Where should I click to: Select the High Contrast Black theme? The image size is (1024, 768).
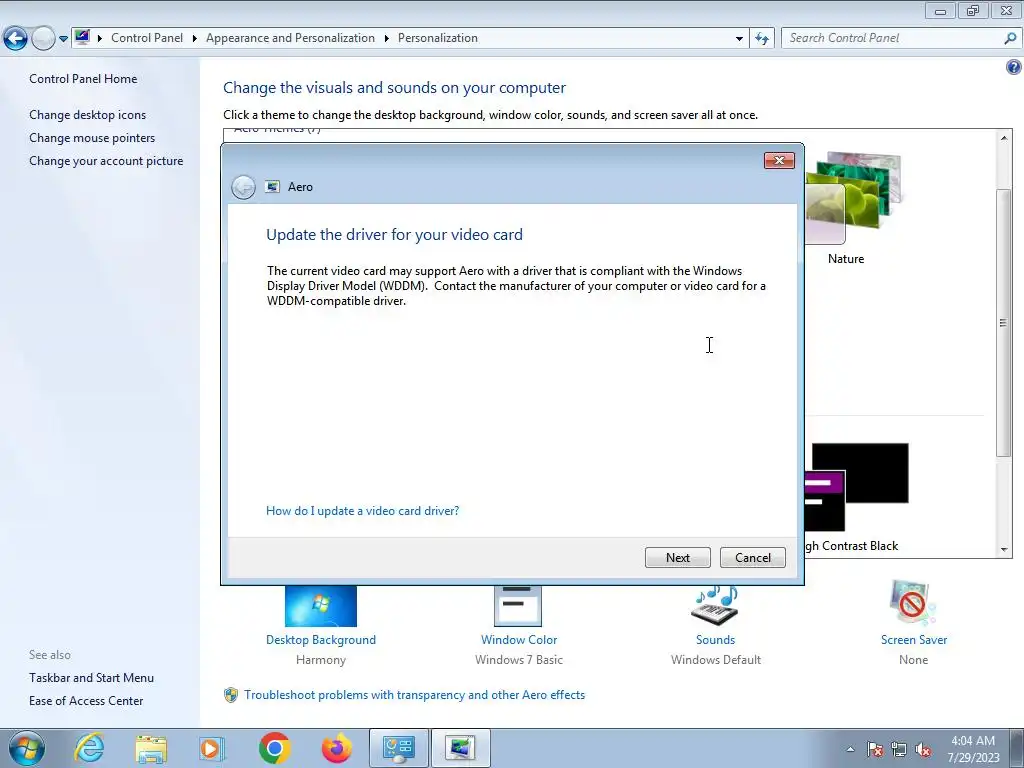click(856, 487)
